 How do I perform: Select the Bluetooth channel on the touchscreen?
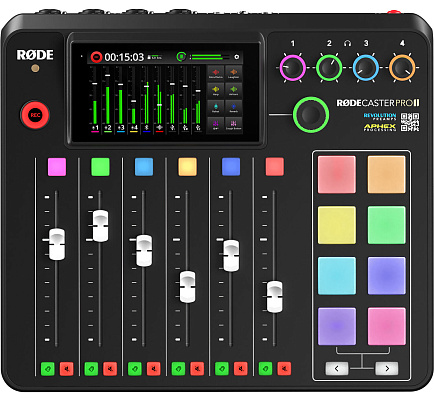146,128
